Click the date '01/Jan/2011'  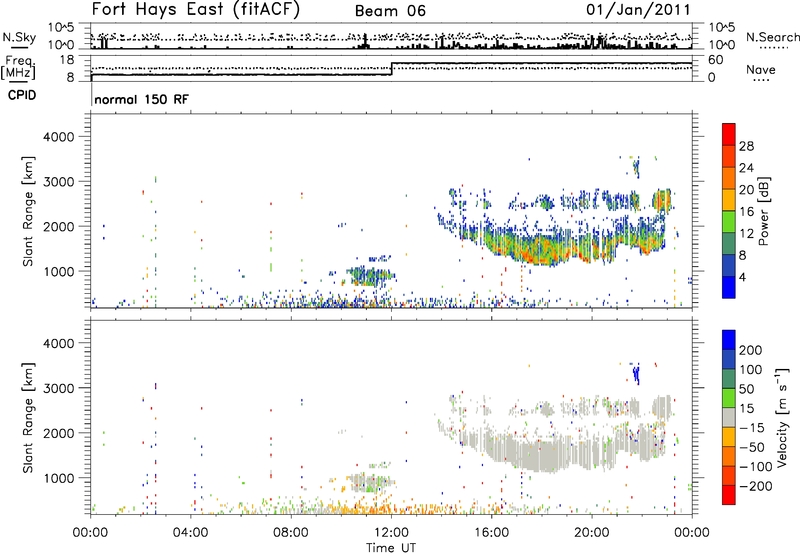(x=638, y=10)
